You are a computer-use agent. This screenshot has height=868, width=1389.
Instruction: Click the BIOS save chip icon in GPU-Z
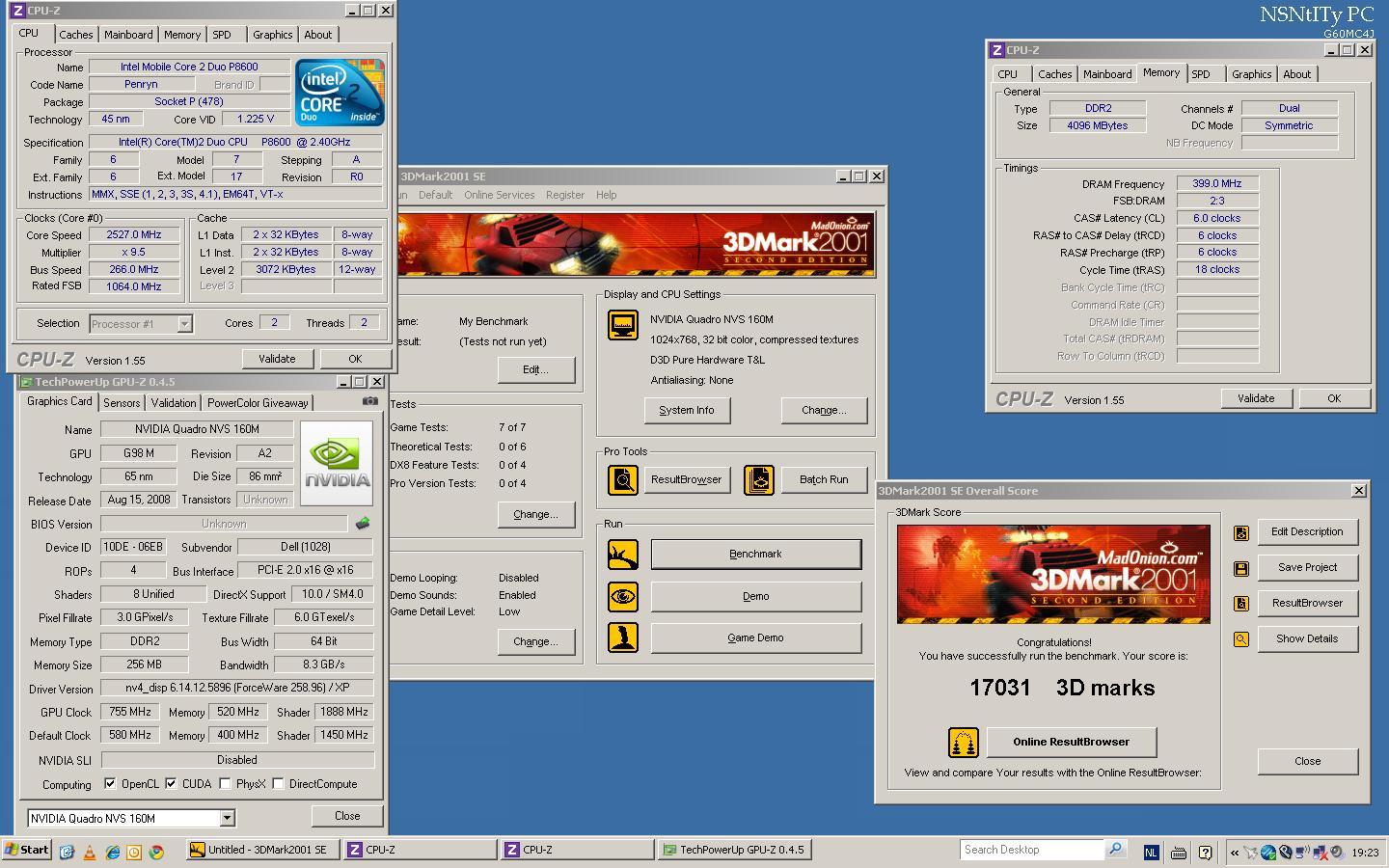coord(363,524)
